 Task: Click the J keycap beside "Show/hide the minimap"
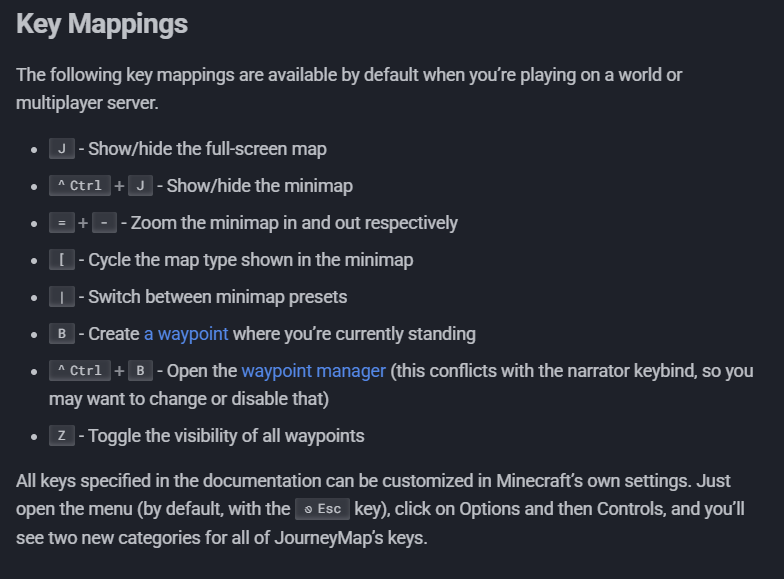(x=140, y=186)
